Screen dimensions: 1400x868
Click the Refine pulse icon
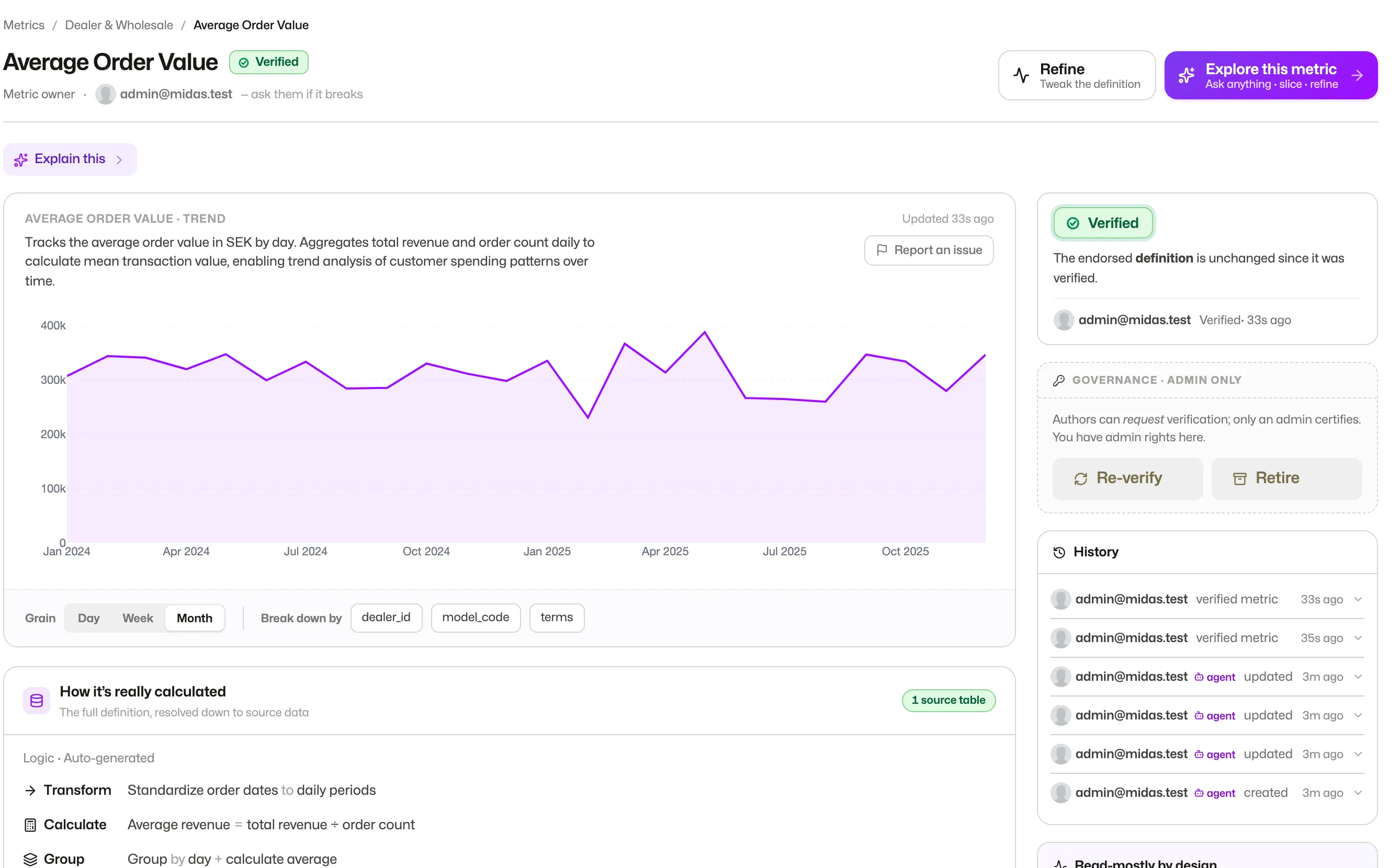(1021, 75)
